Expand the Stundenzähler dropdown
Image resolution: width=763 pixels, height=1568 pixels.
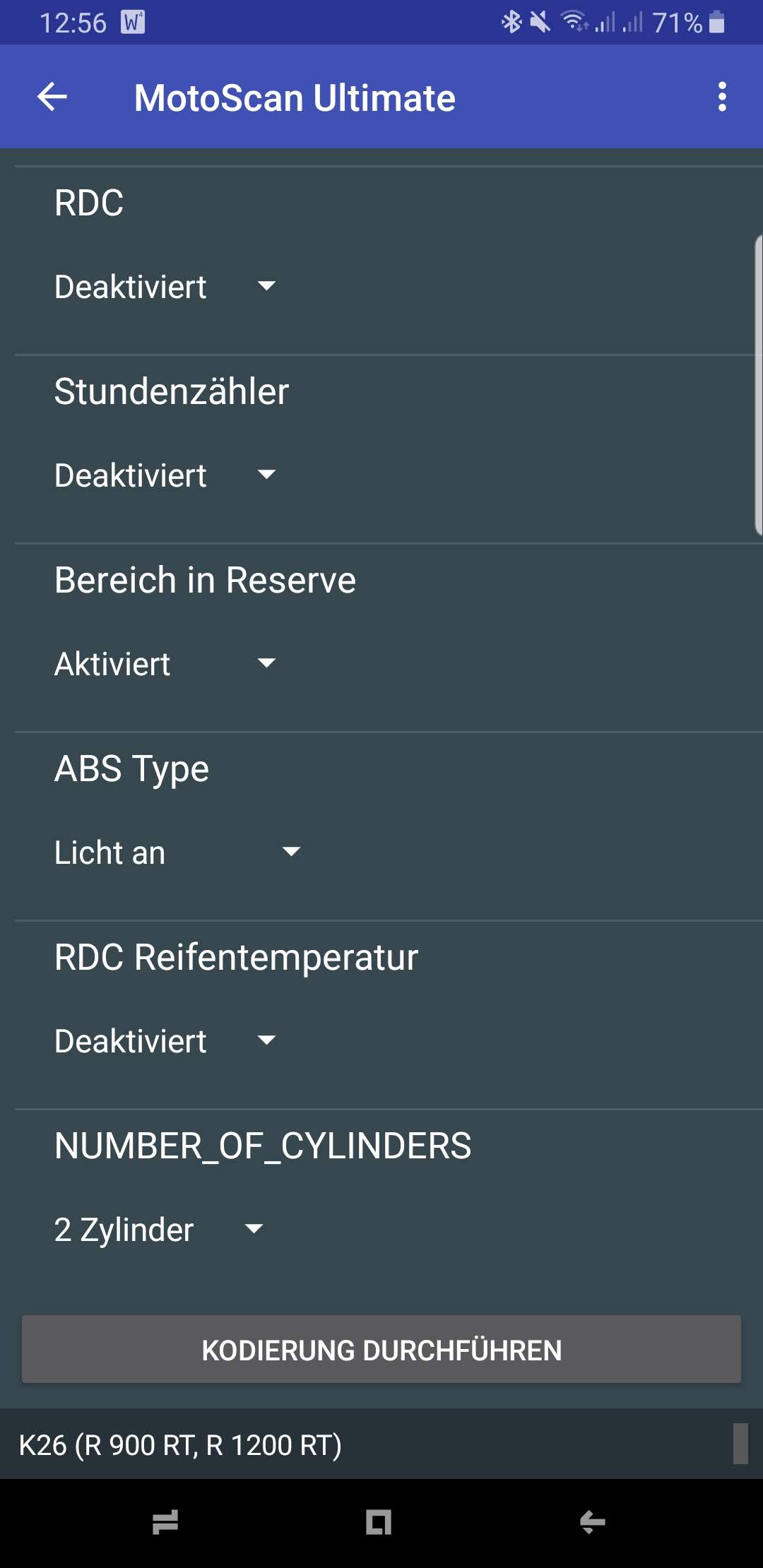[165, 475]
